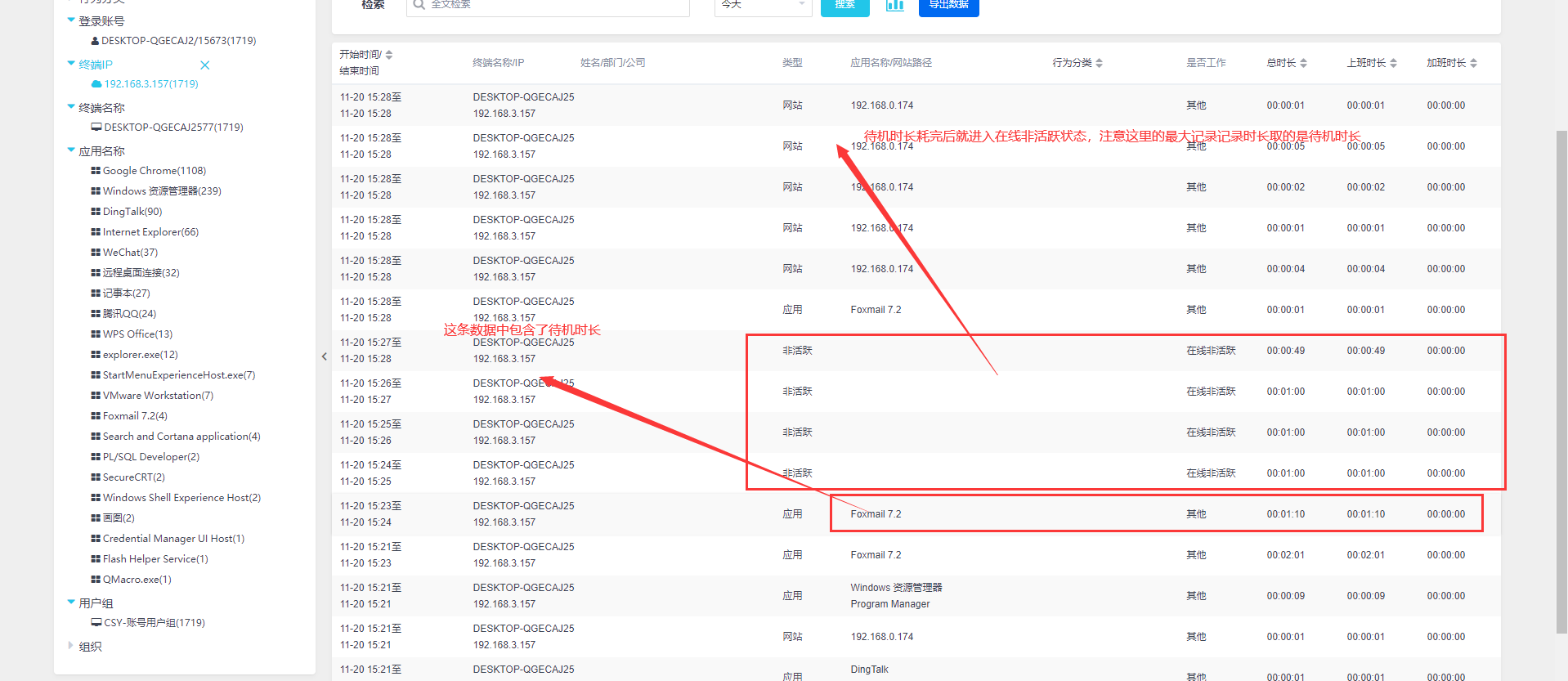This screenshot has height=681, width=1568.
Task: Filter by StartMenuExperienceHost.exe(7)
Action: (x=179, y=375)
